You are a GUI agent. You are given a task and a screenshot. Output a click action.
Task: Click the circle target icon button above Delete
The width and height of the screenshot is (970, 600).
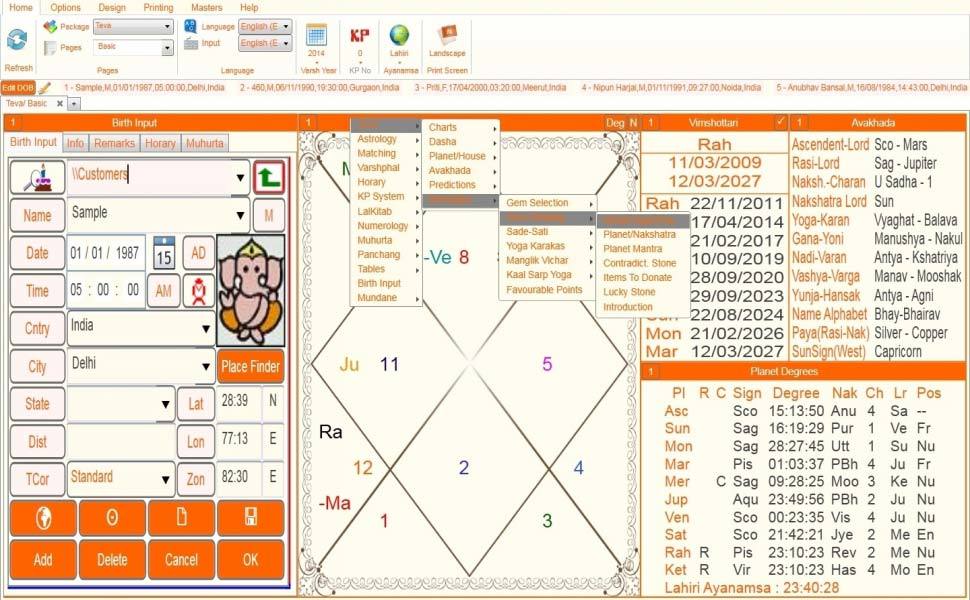pos(112,518)
